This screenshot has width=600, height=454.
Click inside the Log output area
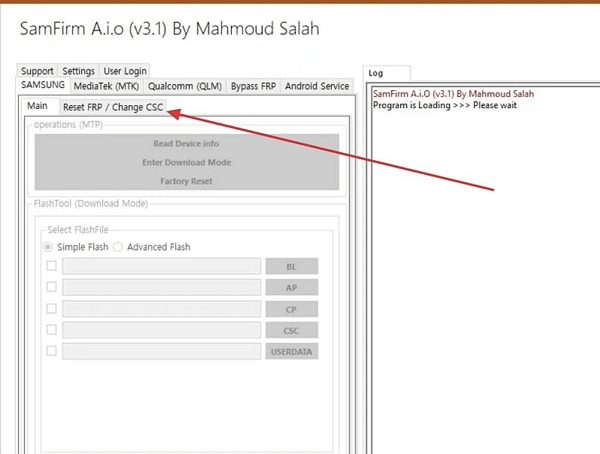[x=480, y=280]
